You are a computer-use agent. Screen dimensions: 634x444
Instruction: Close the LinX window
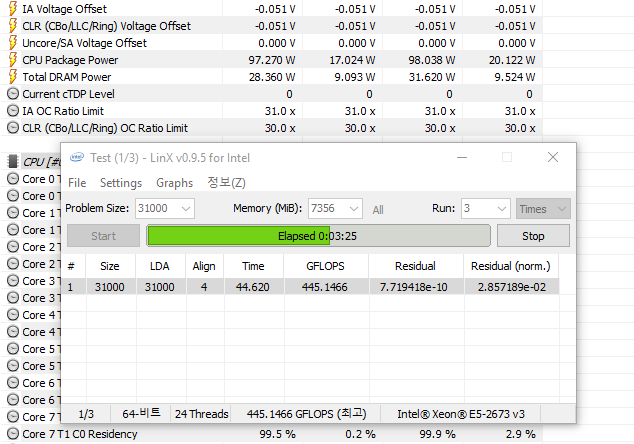point(553,157)
